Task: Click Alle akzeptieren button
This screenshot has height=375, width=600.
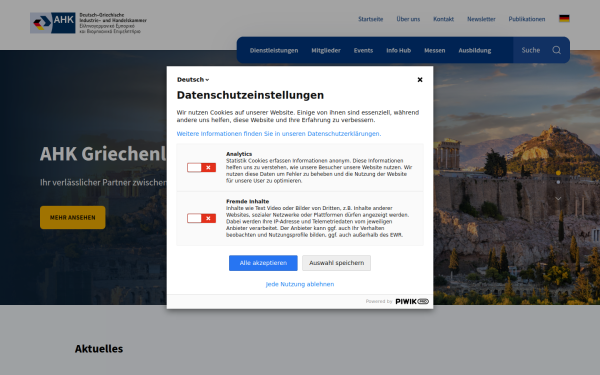Action: 263,263
